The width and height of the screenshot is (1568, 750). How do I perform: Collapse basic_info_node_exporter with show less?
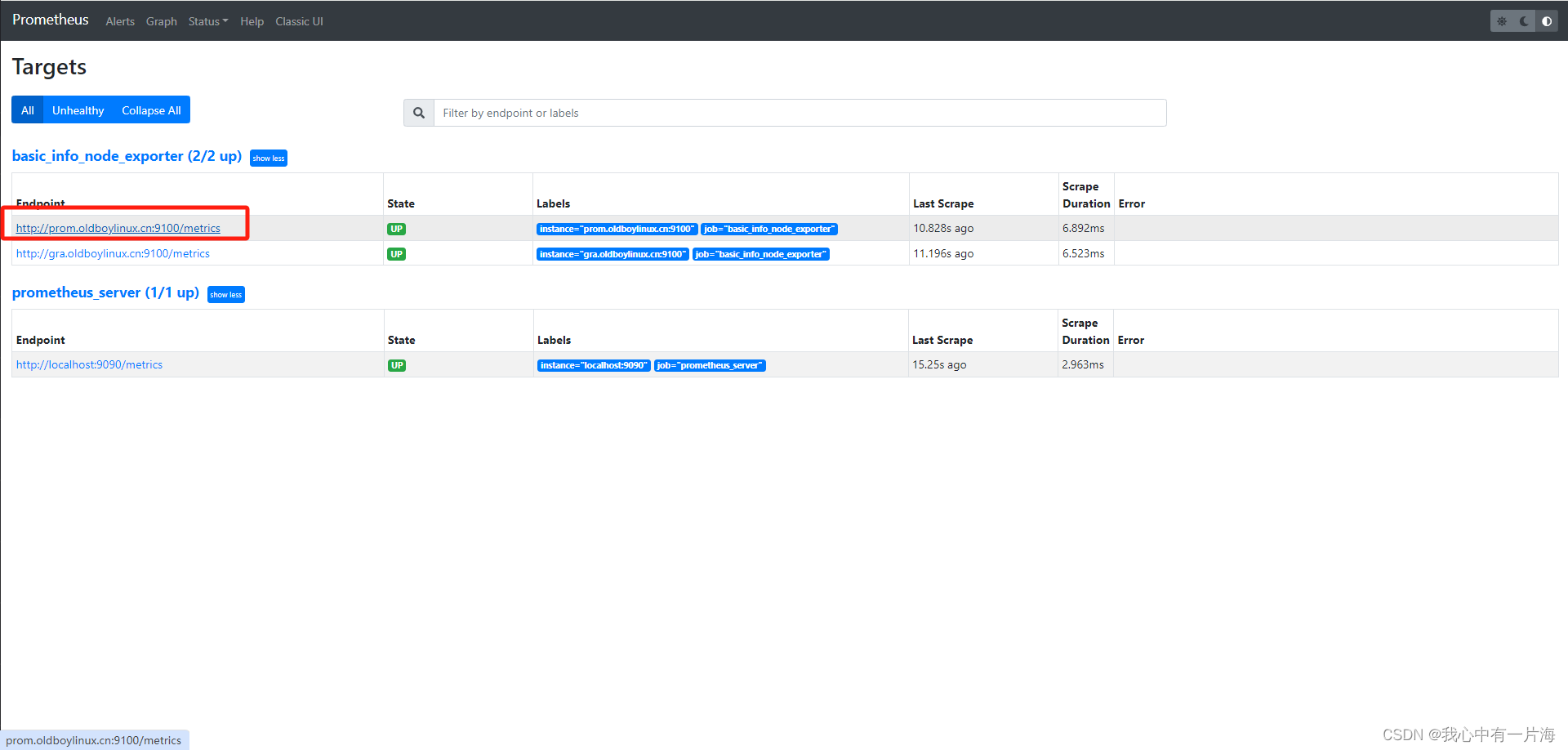(x=269, y=158)
